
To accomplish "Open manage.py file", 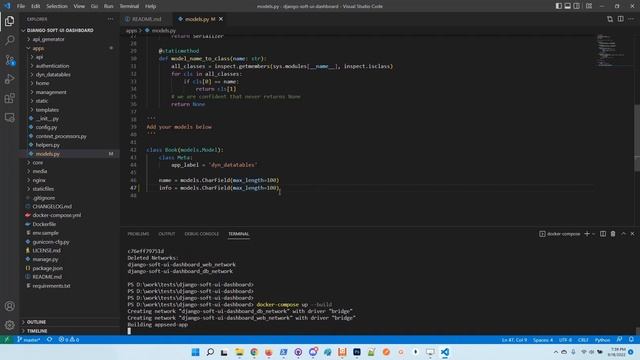I will pos(45,259).
